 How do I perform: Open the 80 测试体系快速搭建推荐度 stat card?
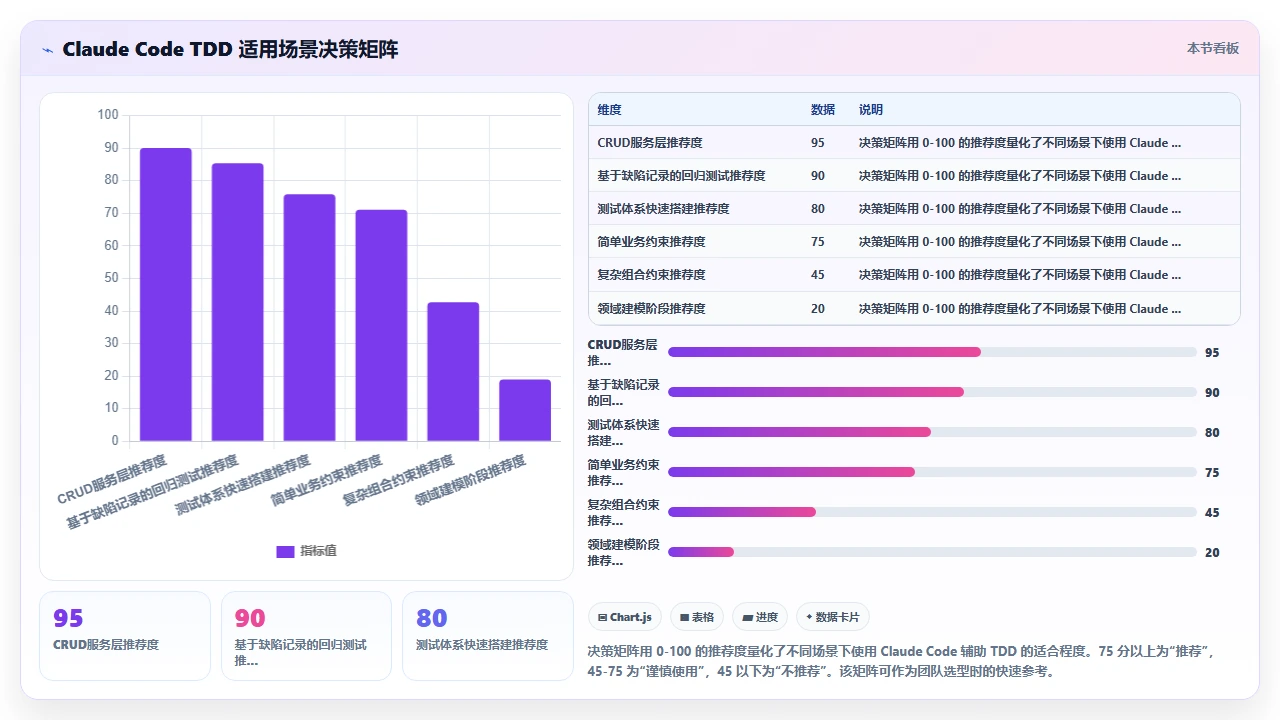tap(488, 636)
